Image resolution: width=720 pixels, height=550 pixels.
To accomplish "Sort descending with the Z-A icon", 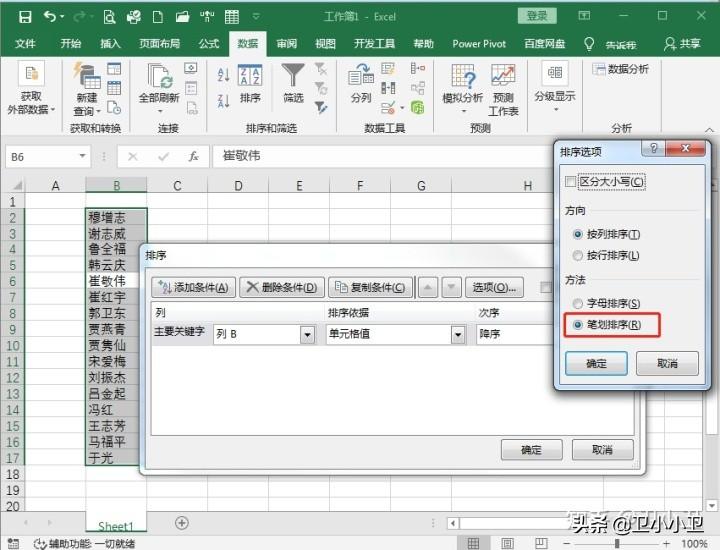I will [x=223, y=101].
